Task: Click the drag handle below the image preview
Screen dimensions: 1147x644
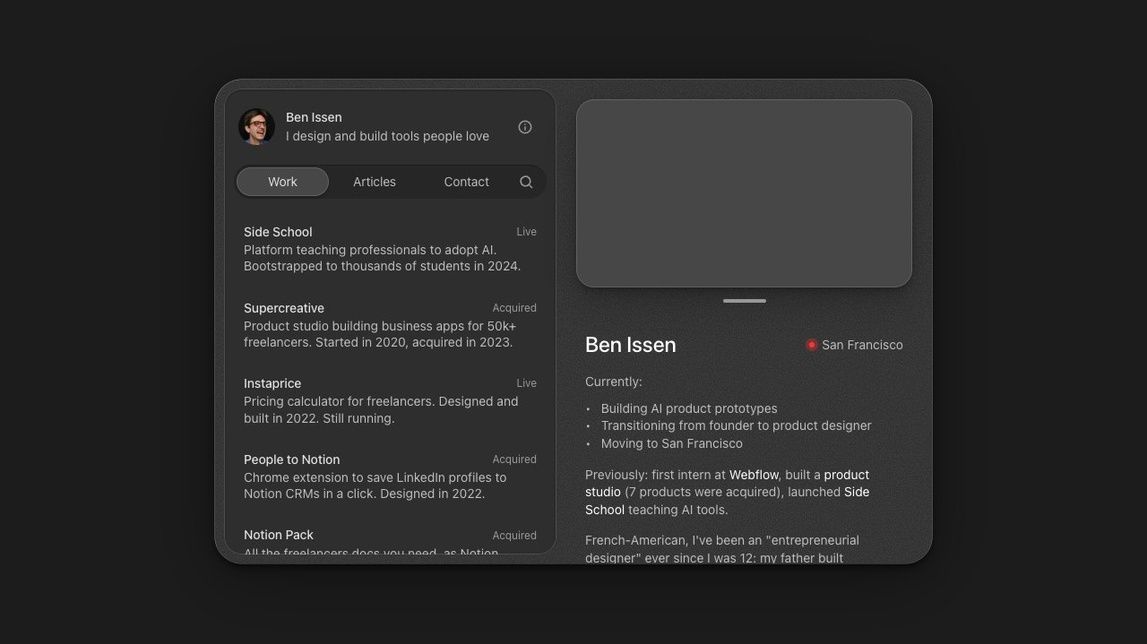Action: (743, 299)
